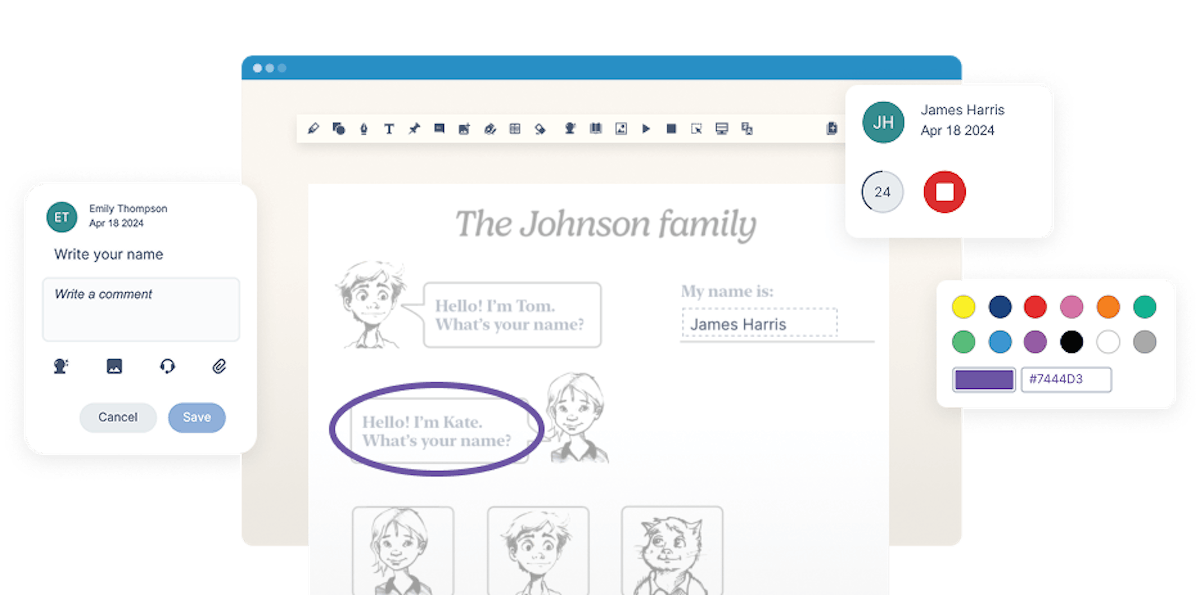Select the Pen tool
1200x595 pixels.
coord(363,128)
